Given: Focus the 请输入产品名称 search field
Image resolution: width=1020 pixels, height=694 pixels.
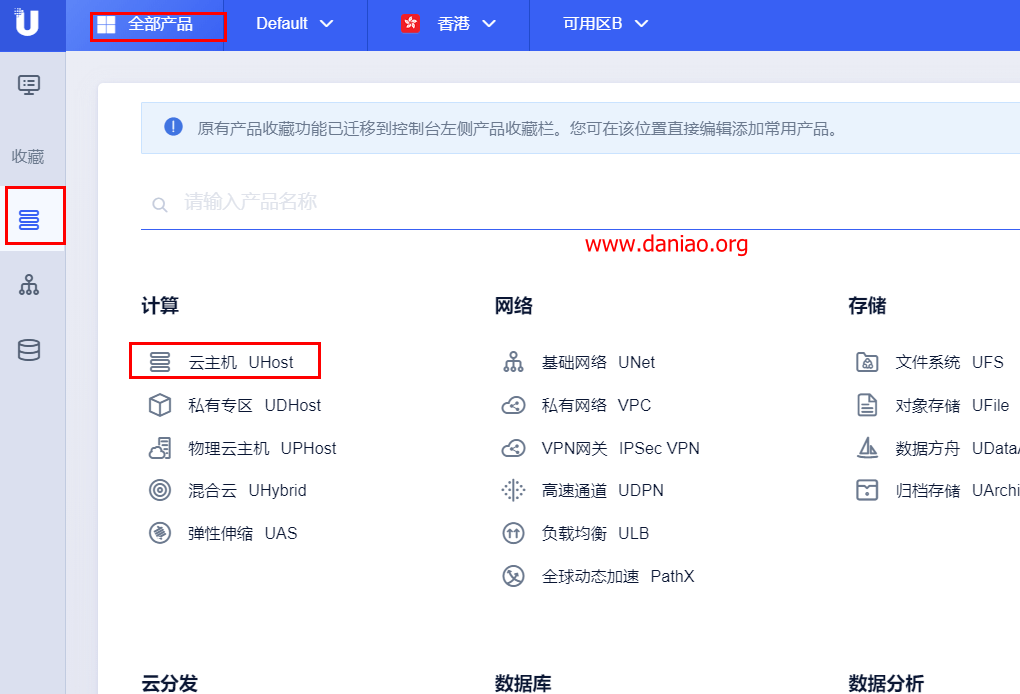Looking at the screenshot, I should click(580, 203).
